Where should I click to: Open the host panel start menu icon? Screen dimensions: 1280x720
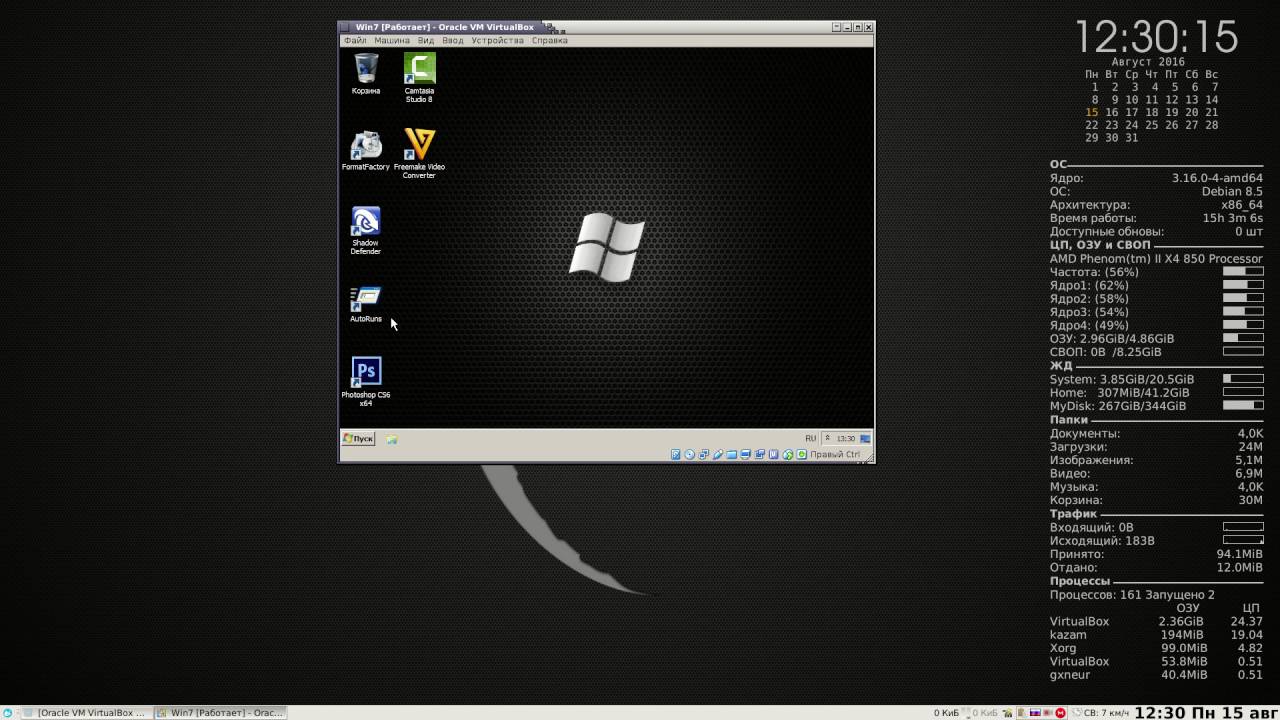coord(8,713)
